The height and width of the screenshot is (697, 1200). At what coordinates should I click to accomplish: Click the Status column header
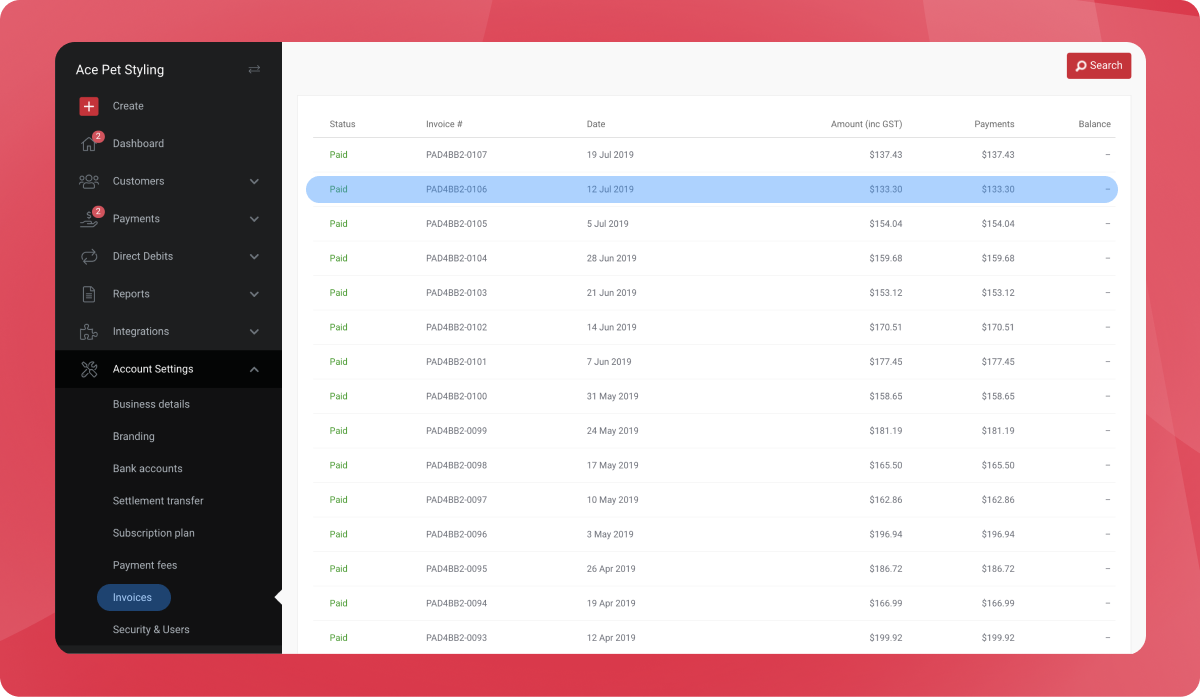click(342, 124)
